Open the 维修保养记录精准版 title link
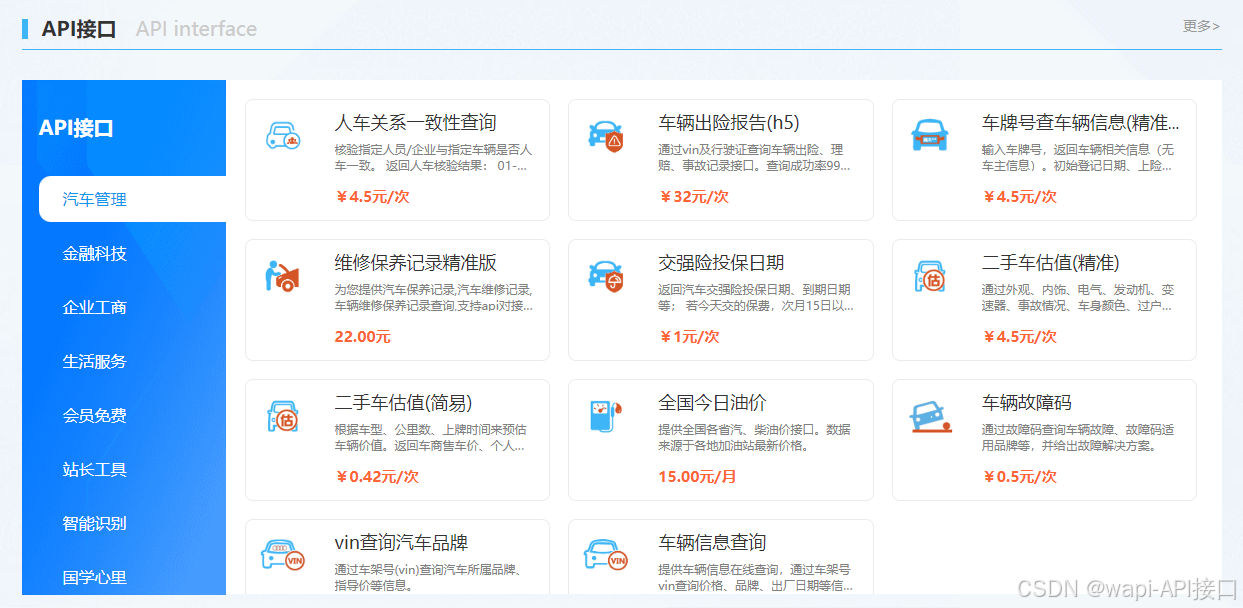 (415, 263)
